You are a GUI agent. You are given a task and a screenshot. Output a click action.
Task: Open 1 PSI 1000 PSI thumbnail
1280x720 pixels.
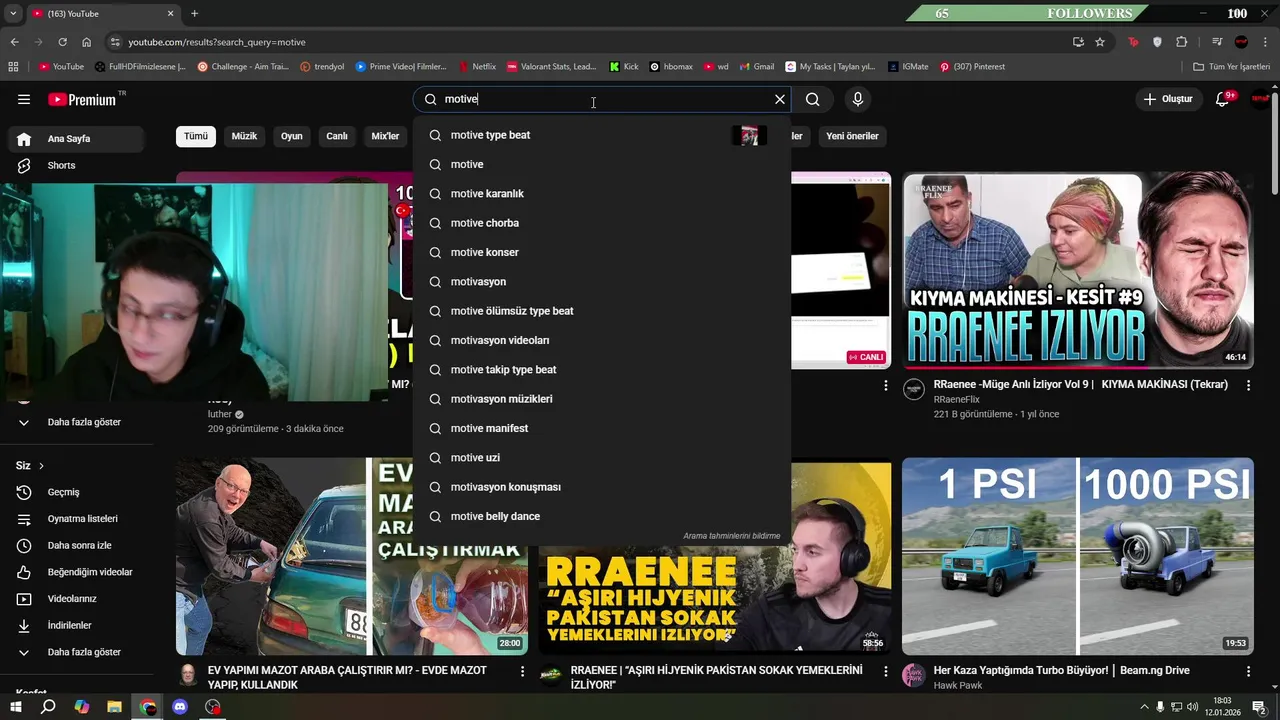pos(1078,556)
